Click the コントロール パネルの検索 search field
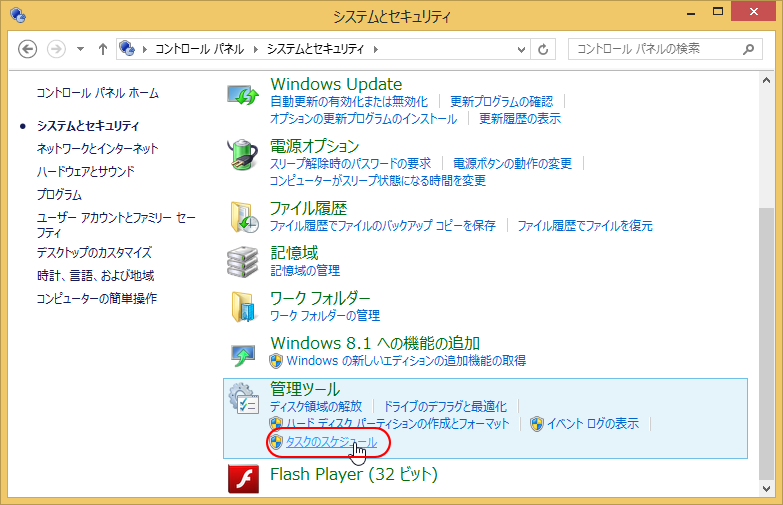Screen dimensions: 783x505 coord(665,49)
